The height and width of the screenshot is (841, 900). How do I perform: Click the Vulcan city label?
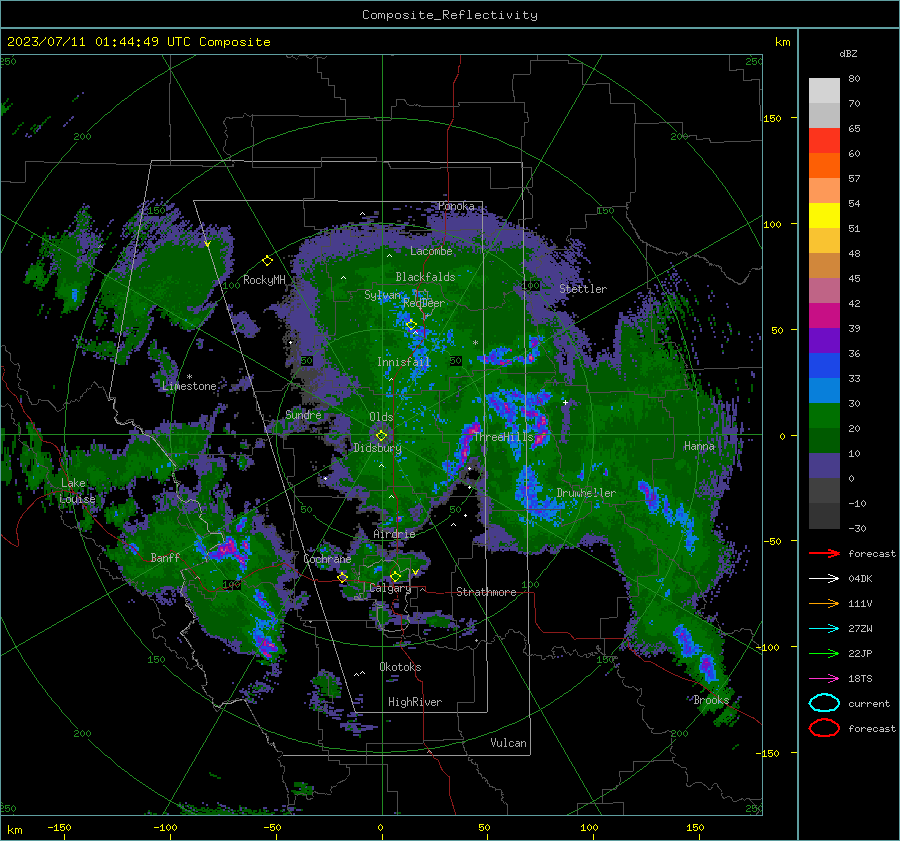[x=508, y=743]
